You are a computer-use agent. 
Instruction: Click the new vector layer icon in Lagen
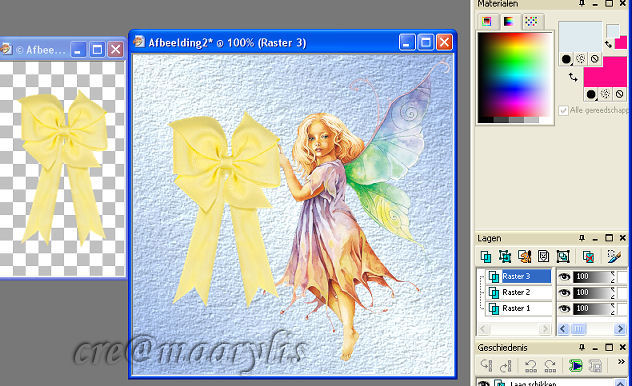[505, 256]
